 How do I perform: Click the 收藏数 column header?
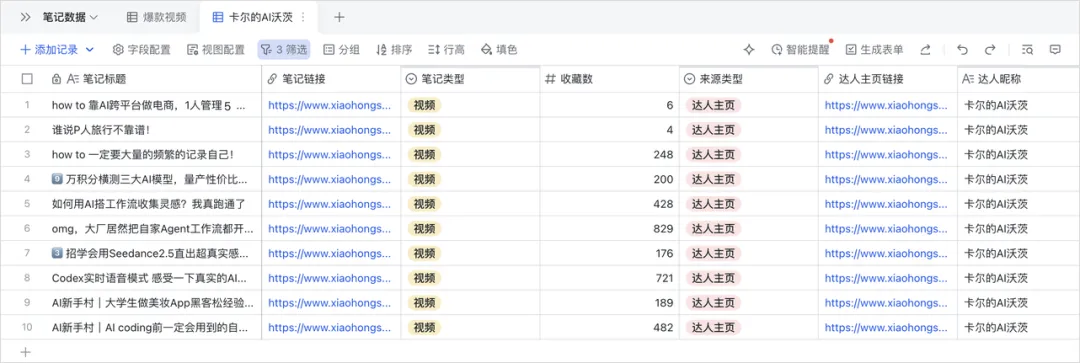(x=610, y=79)
